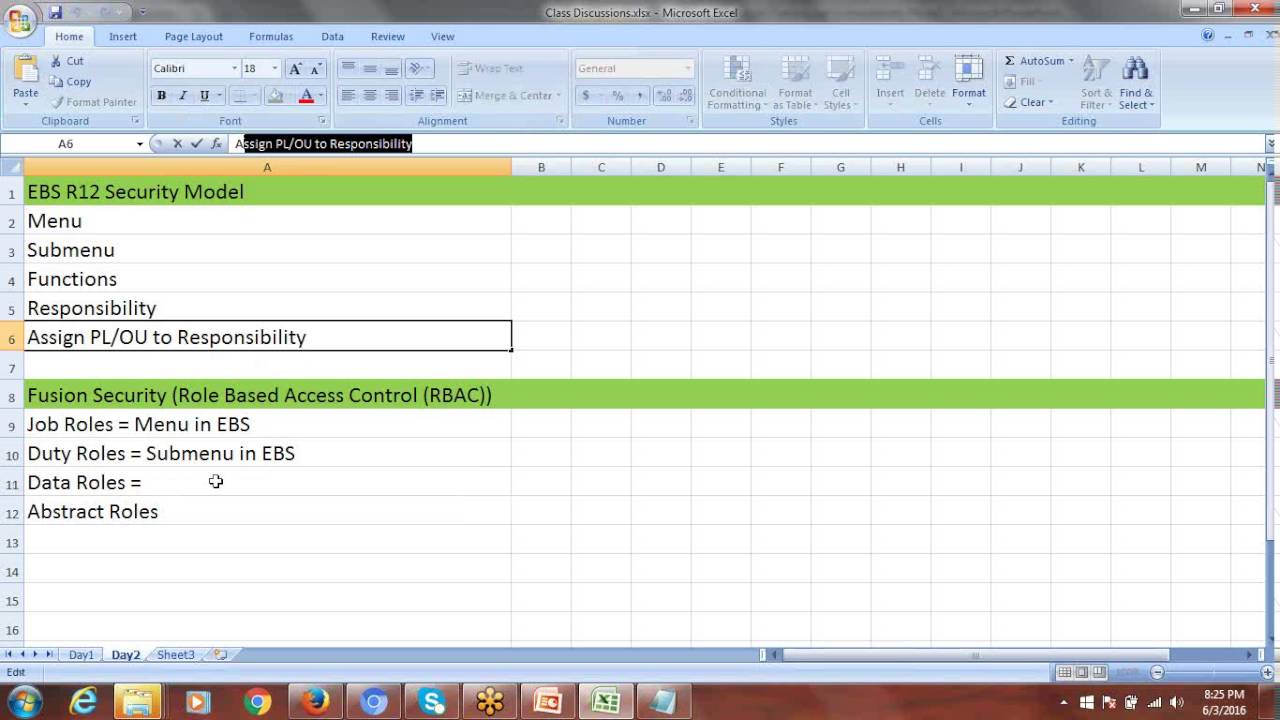Toggle Italic formatting
Screen dimensions: 1280x720
coord(183,96)
